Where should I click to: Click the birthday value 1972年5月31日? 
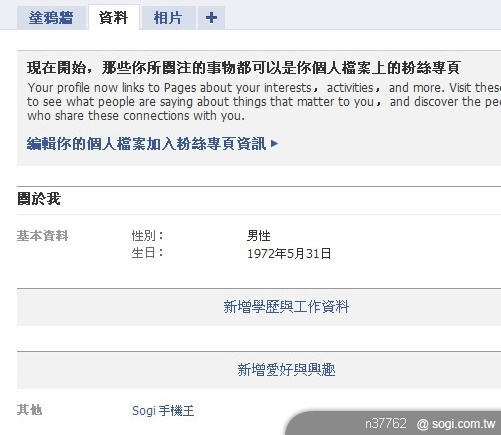tap(289, 254)
